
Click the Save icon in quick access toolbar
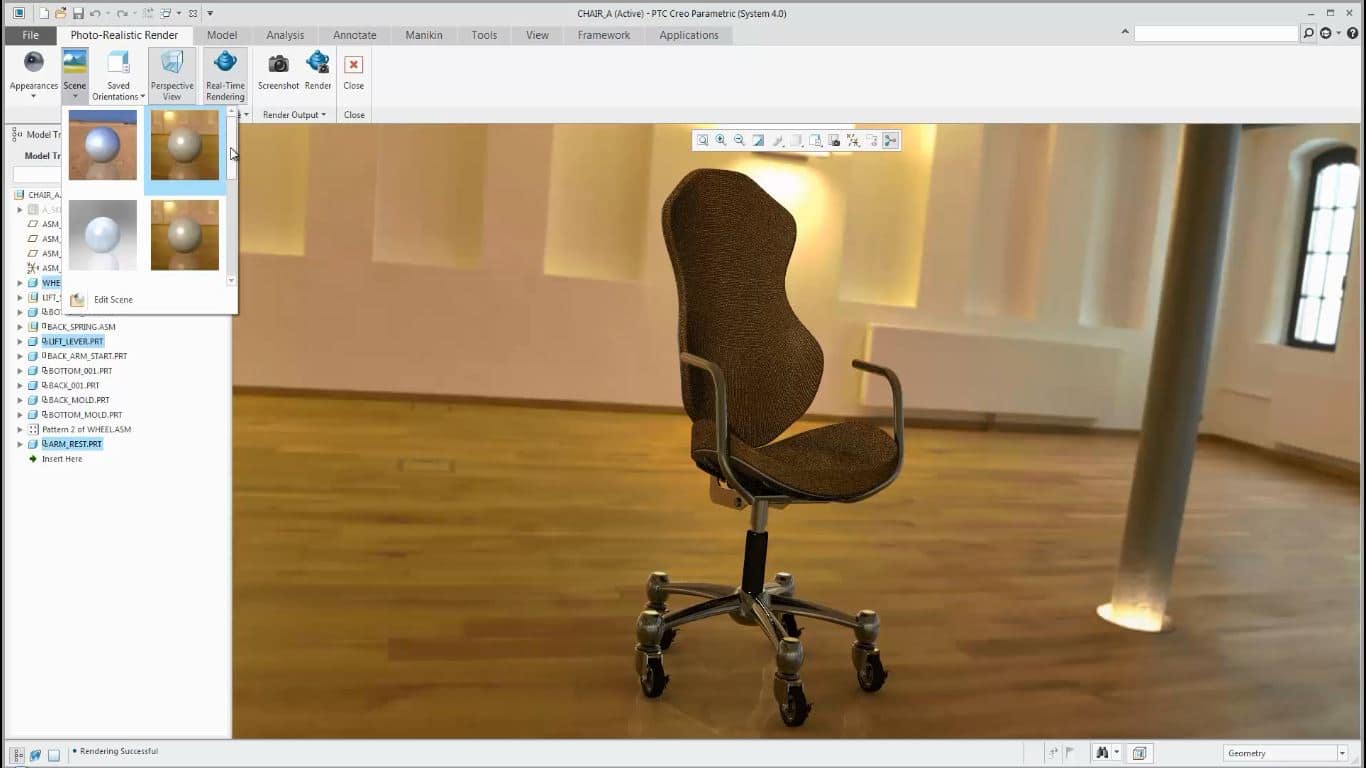click(77, 13)
